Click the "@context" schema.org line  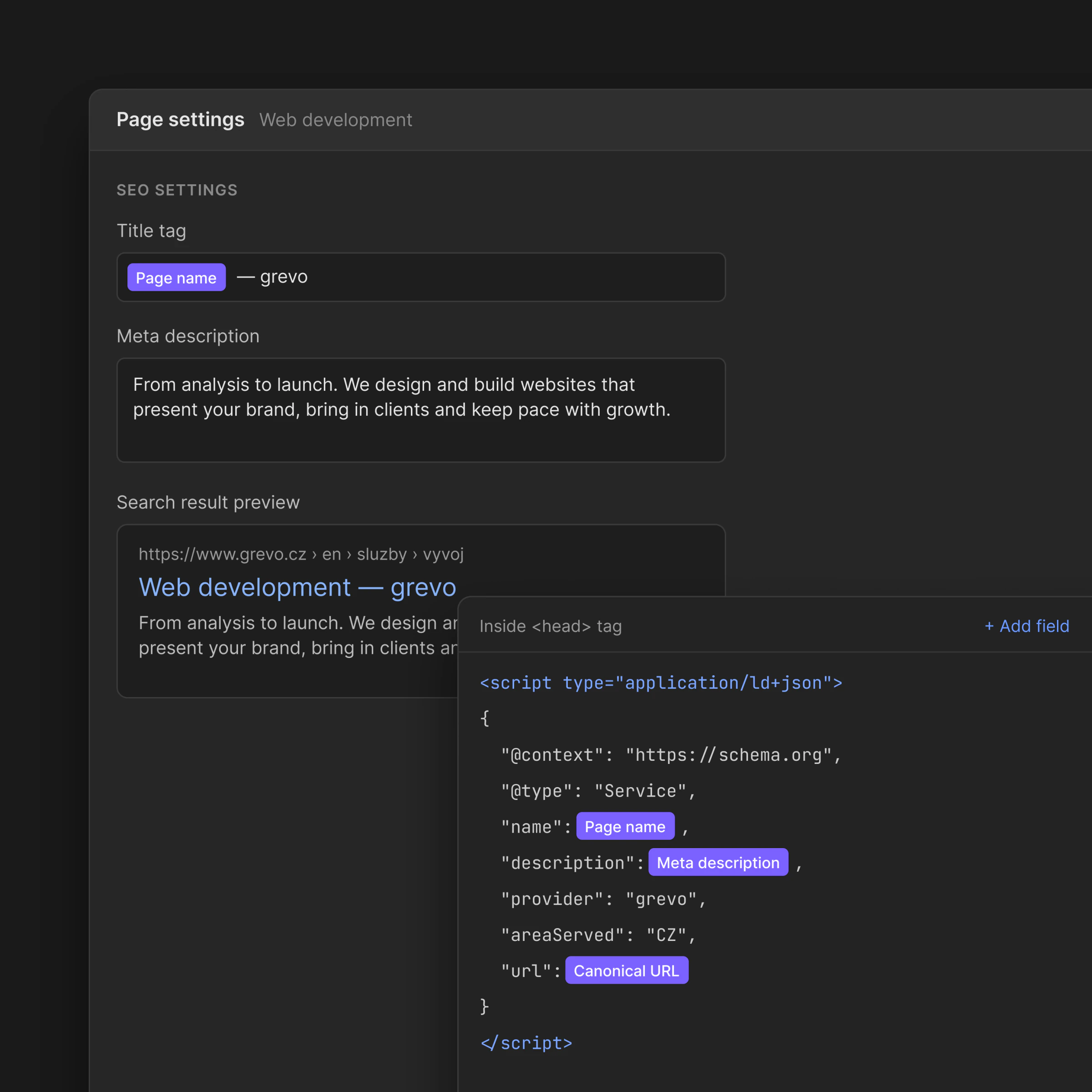point(672,755)
